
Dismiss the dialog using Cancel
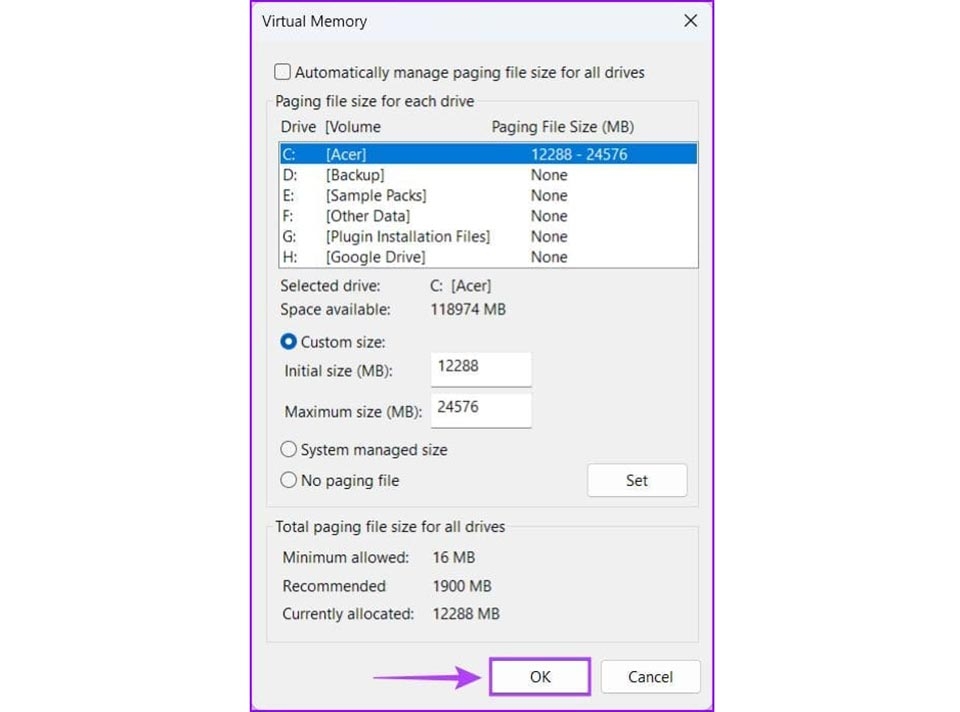[650, 677]
